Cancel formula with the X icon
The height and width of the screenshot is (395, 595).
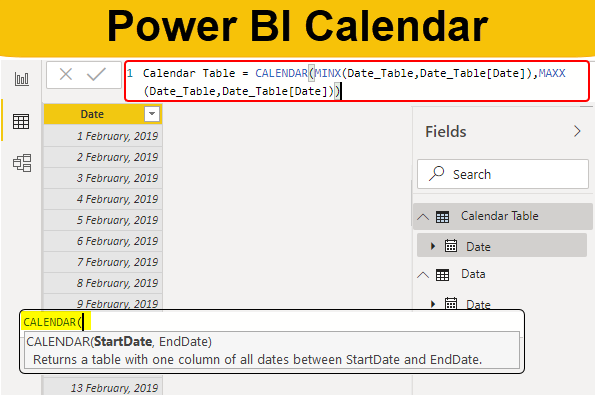[x=66, y=74]
